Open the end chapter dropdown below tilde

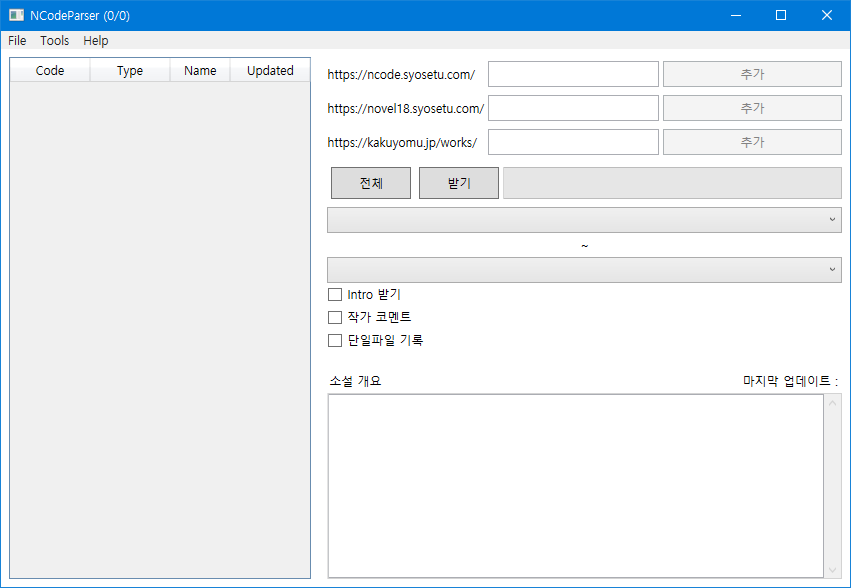[x=584, y=270]
